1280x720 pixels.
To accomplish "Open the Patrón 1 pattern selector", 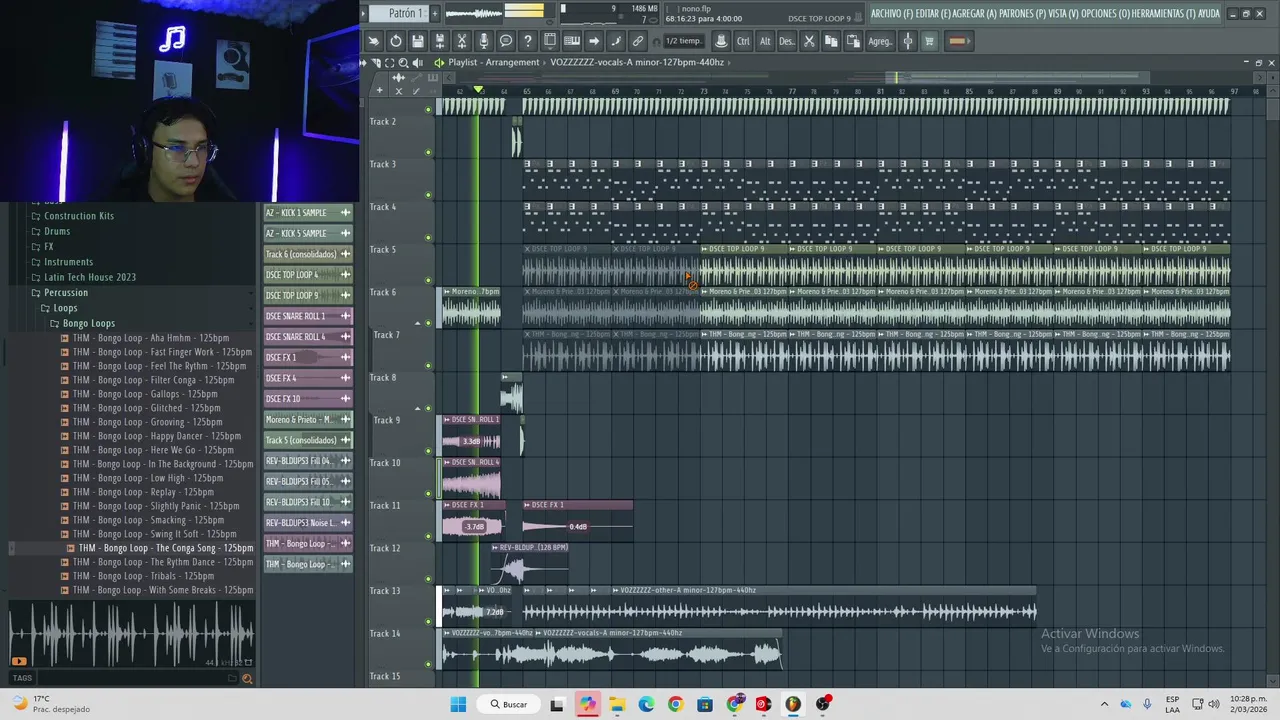I will (x=400, y=13).
